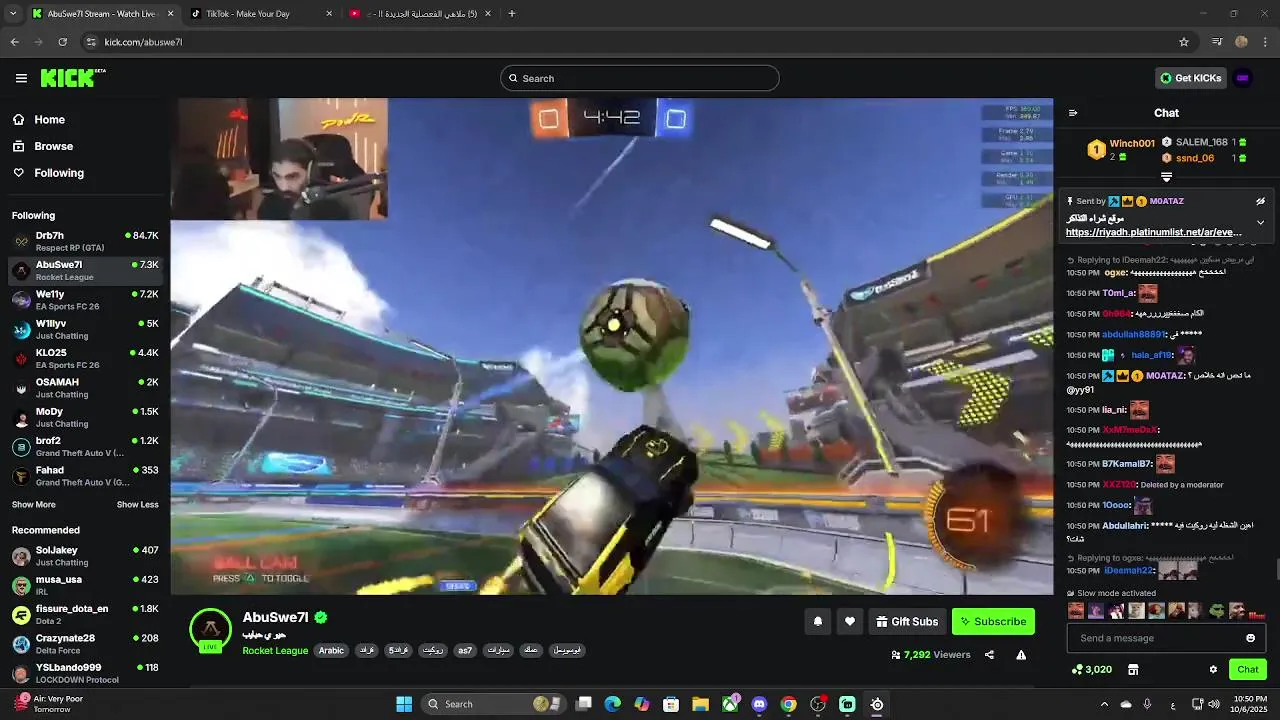The image size is (1280, 720).
Task: Click the Gift Subs button
Action: coord(907,621)
